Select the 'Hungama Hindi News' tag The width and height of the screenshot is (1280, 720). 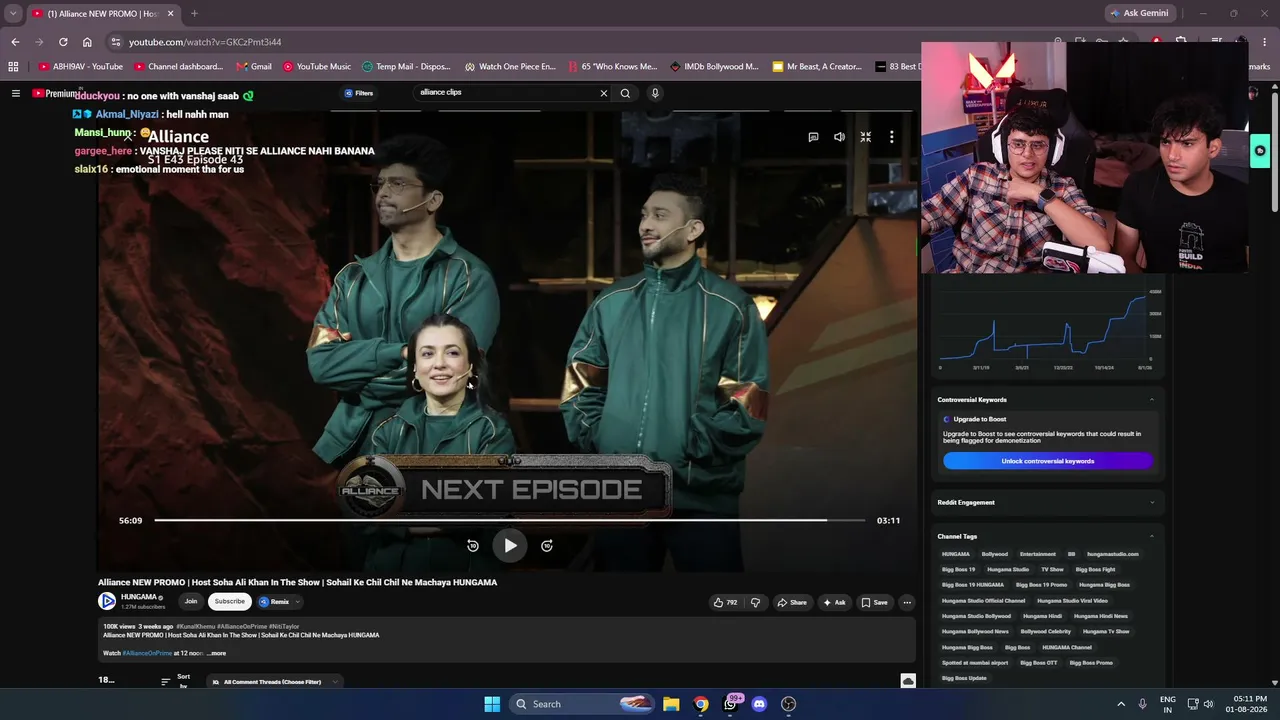pyautogui.click(x=1100, y=616)
